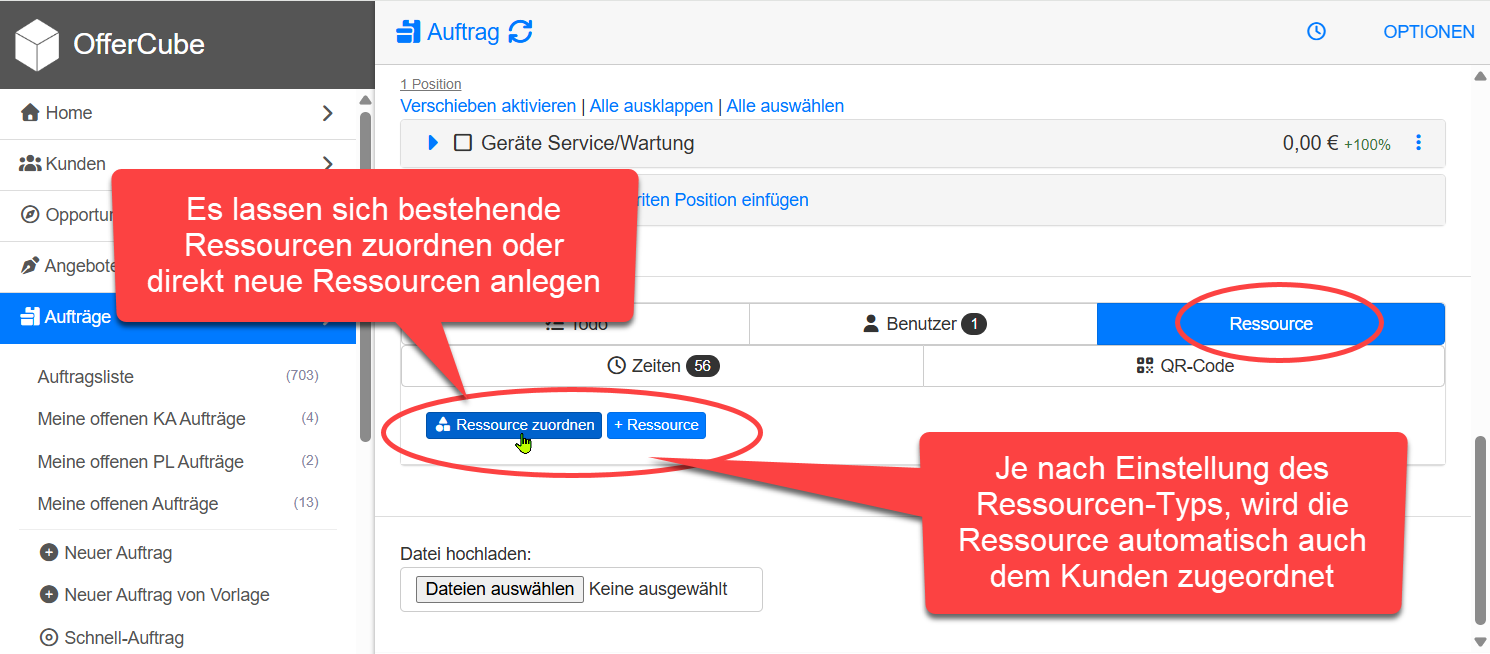Screen dimensions: 1490x654
Task: Open Meine offenen KA Aufträge list
Action: 141,419
